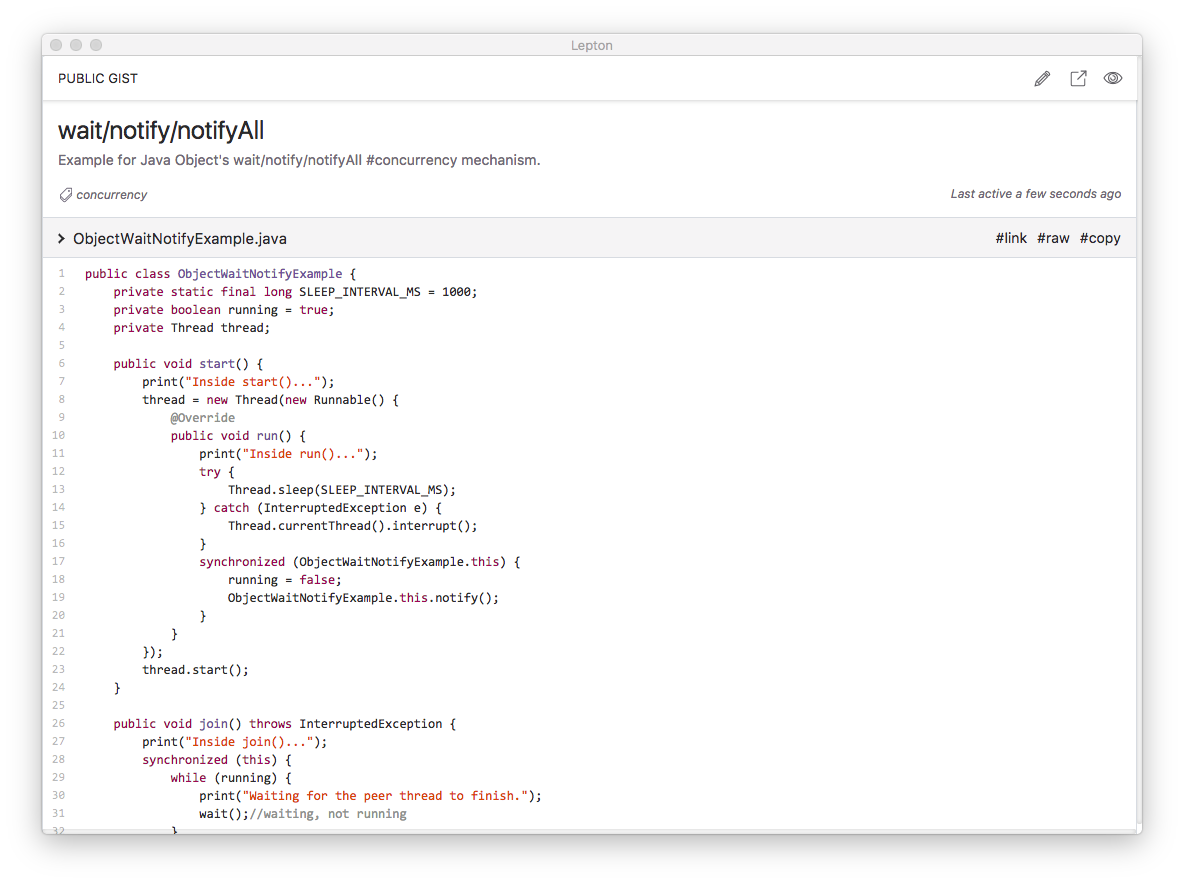Click the 'public void run() {' line
The width and height of the screenshot is (1184, 884).
238,436
